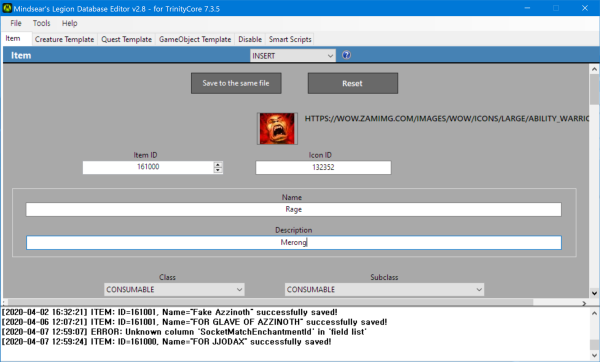
Task: Click the form's vertical scrollbar down arrow
Action: tap(594, 293)
